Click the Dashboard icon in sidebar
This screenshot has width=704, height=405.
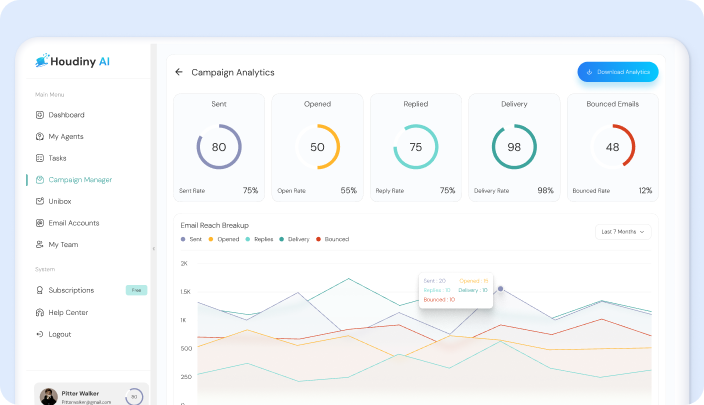pos(40,115)
